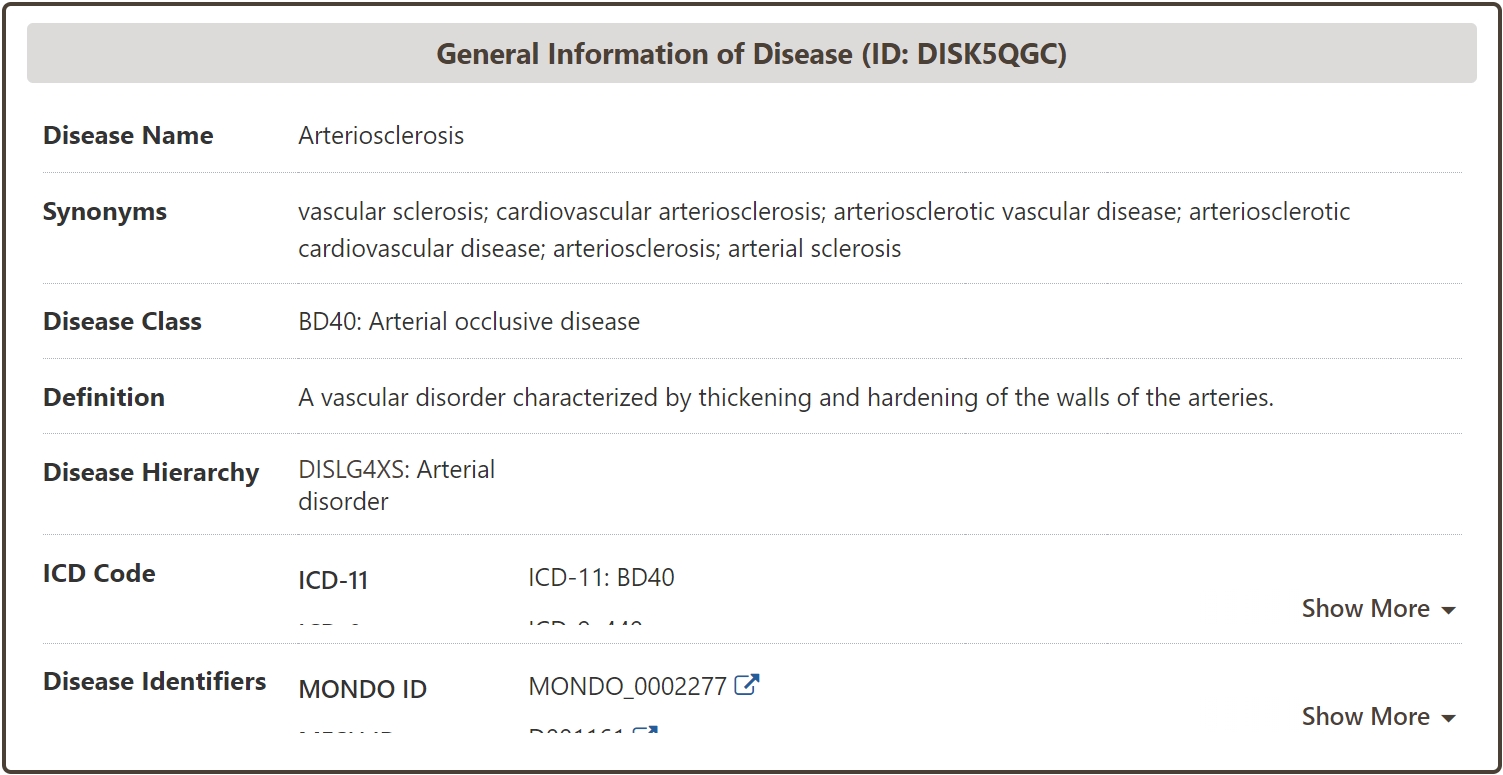Open the MONDO_0002277 identifier link
The width and height of the screenshot is (1503, 775).
pos(627,687)
